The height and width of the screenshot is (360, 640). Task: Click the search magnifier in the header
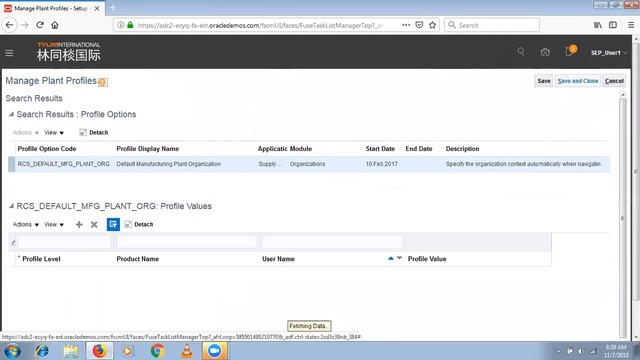(x=521, y=52)
